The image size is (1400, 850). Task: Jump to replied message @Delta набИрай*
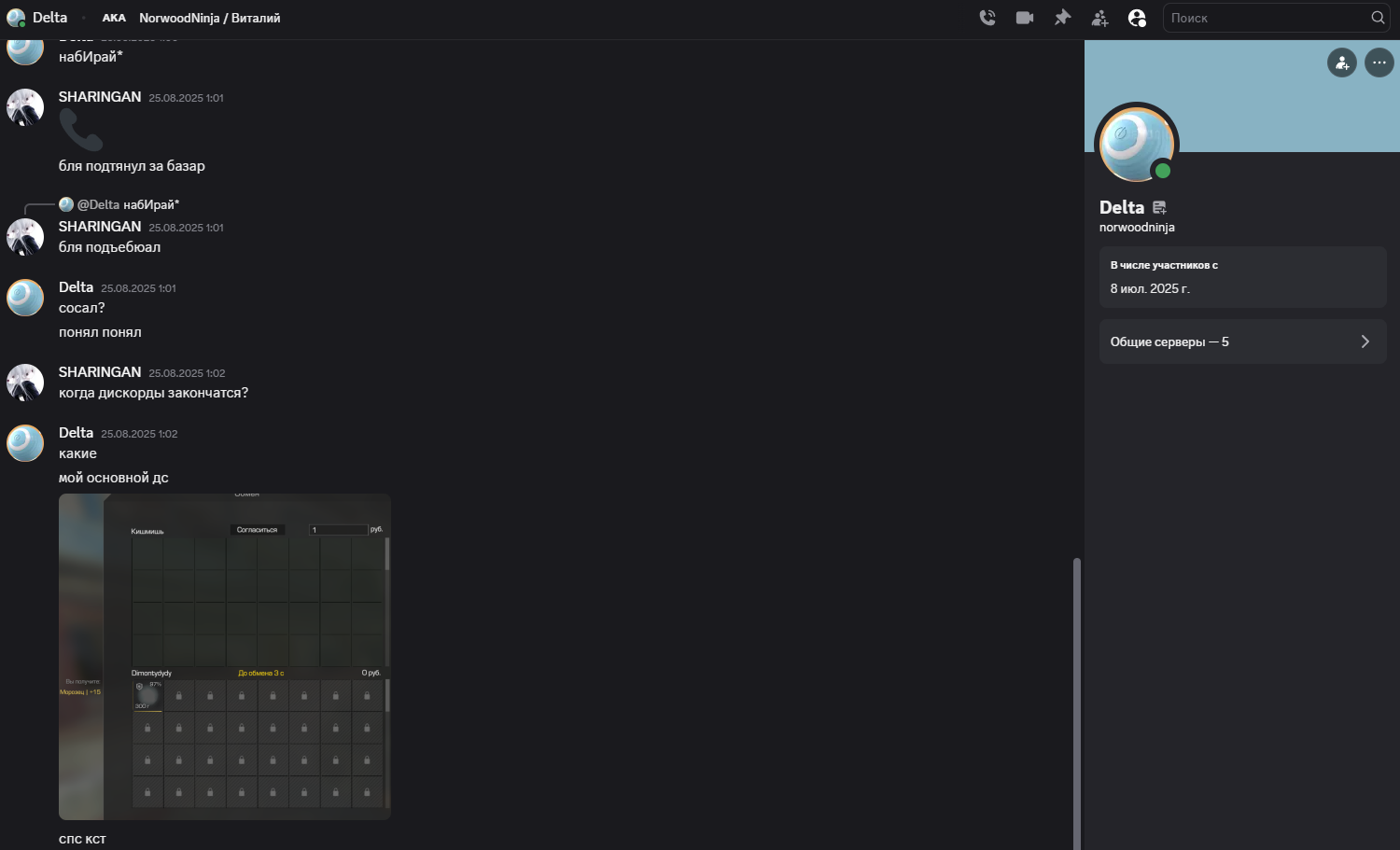pyautogui.click(x=128, y=204)
